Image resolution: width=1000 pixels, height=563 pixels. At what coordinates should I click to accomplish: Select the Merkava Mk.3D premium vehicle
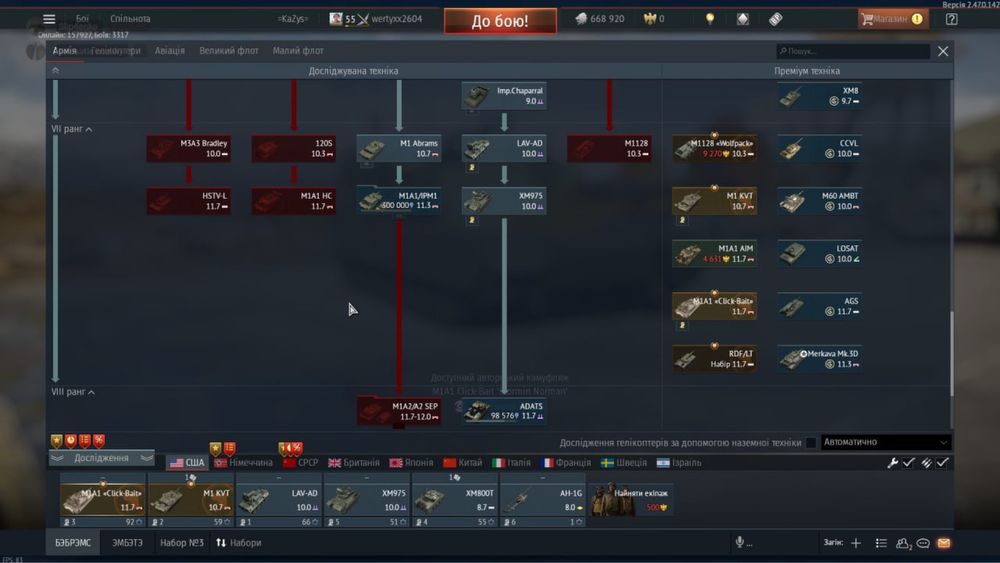[x=820, y=359]
